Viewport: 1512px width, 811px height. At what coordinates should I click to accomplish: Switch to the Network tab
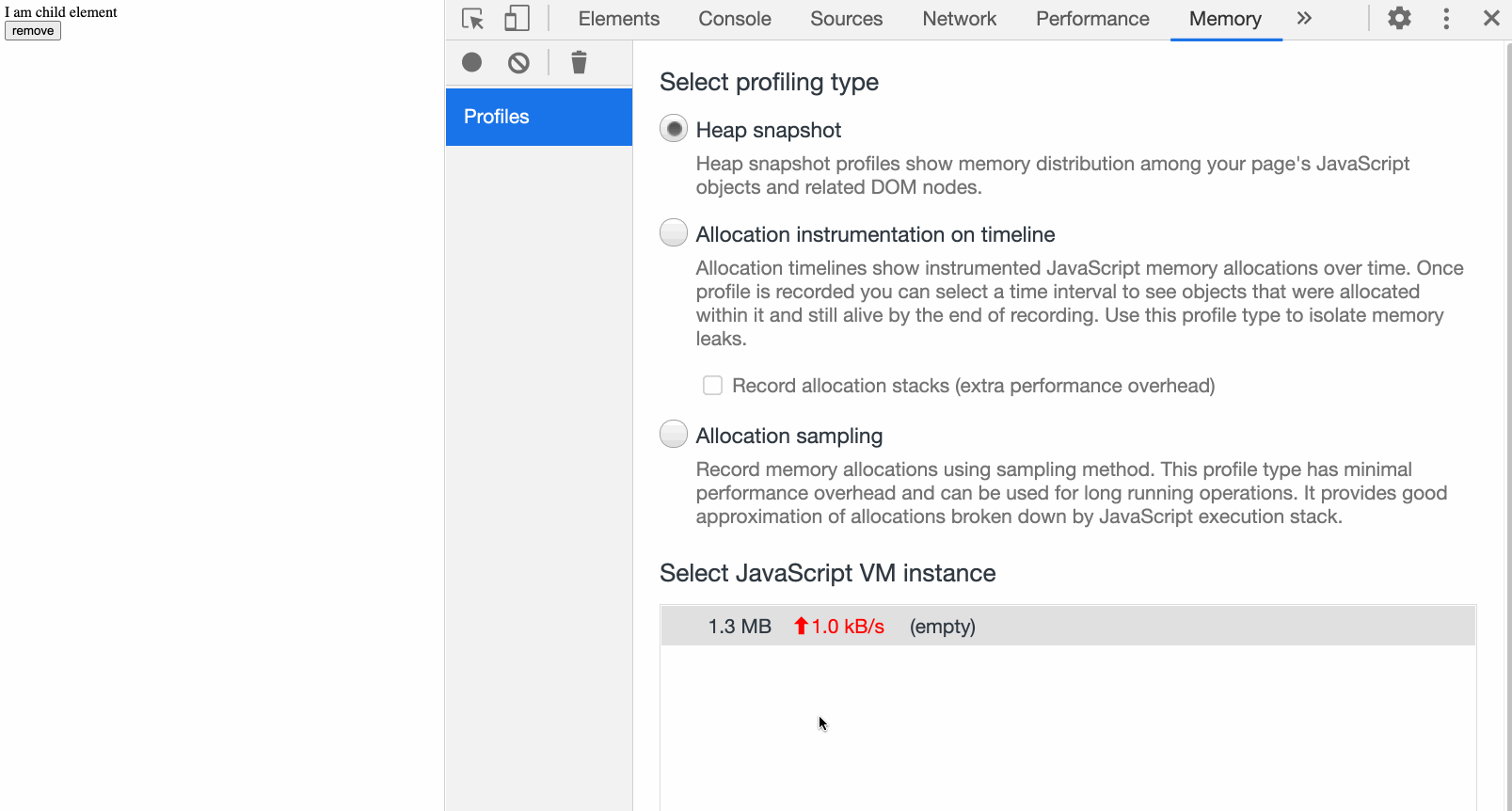(959, 19)
